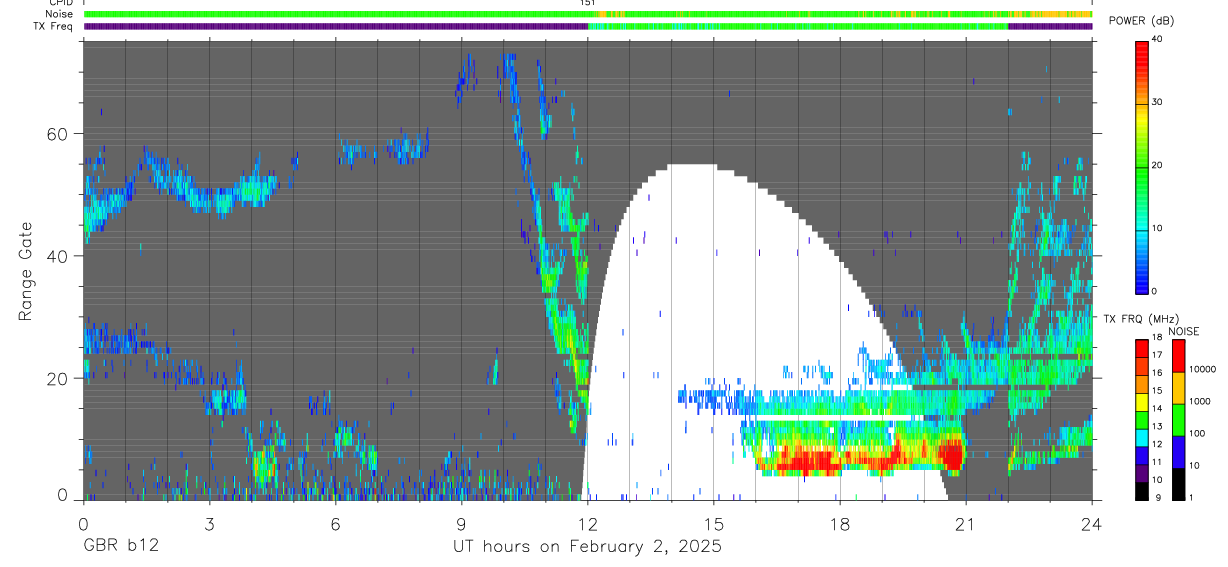Click the "14" label on TX FRQ legend
This screenshot has width=1228, height=567.
point(1157,409)
